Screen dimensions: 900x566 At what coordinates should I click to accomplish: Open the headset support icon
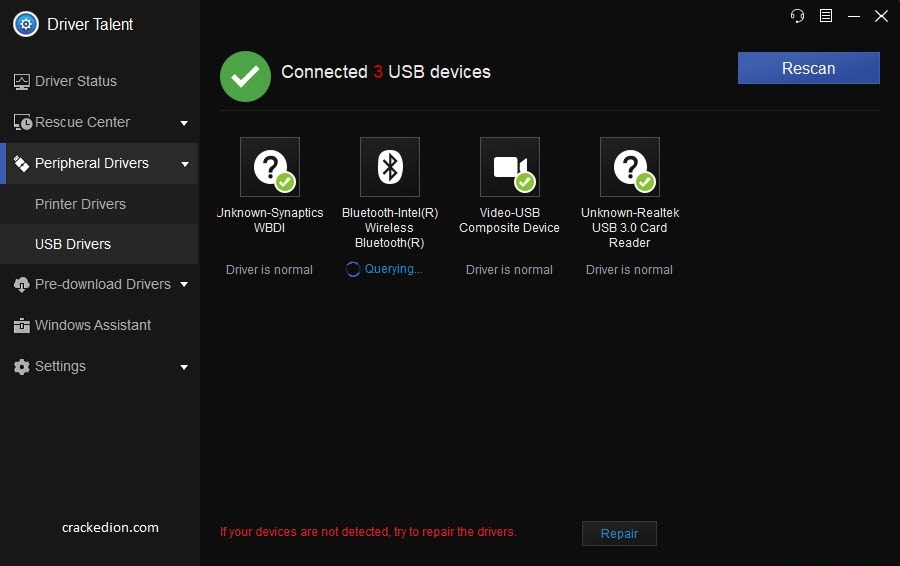pyautogui.click(x=797, y=15)
